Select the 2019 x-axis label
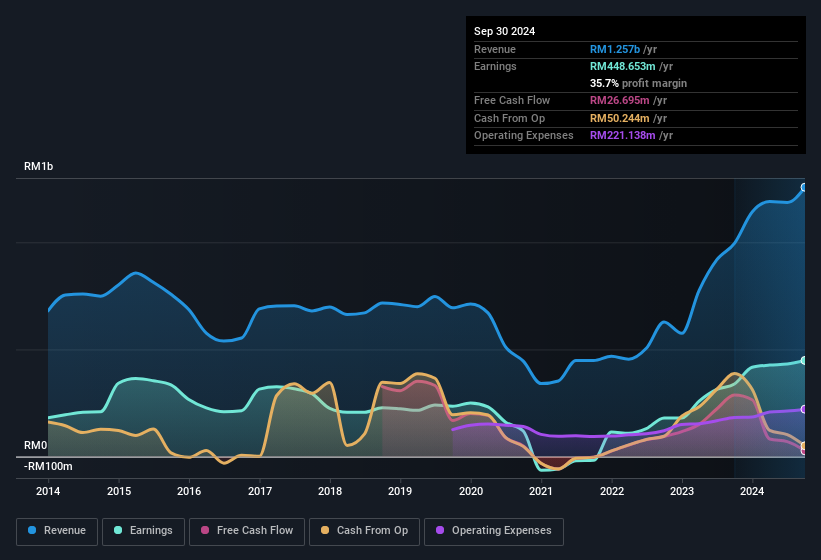 [400, 491]
